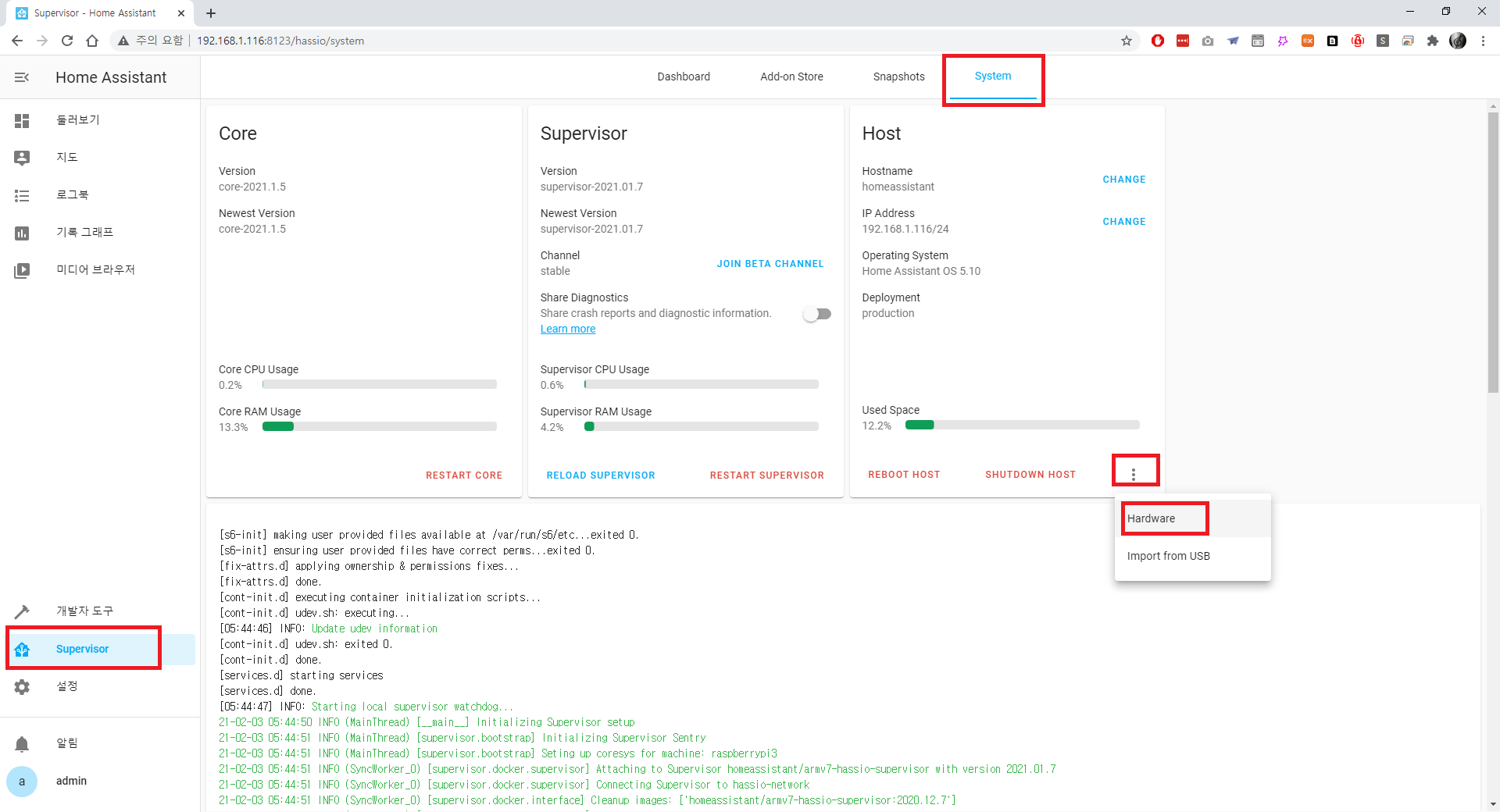The width and height of the screenshot is (1500, 812).
Task: Go to browser home page
Action: click(92, 41)
